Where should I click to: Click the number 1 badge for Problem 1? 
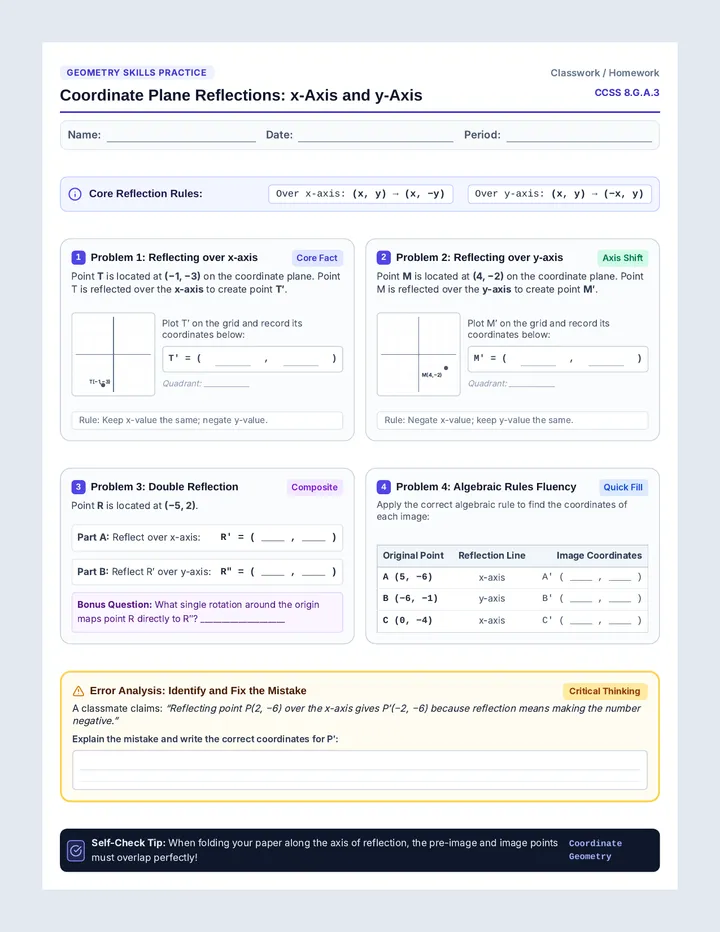click(78, 257)
